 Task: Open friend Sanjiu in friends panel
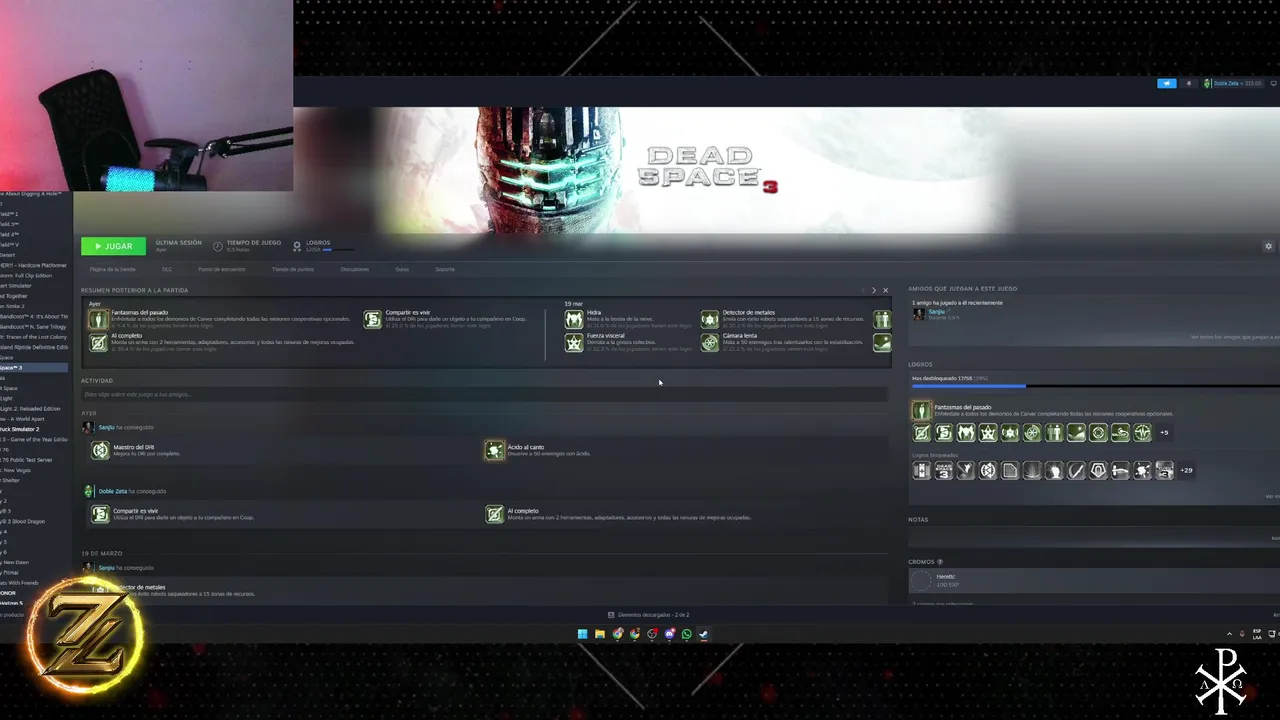pos(936,314)
